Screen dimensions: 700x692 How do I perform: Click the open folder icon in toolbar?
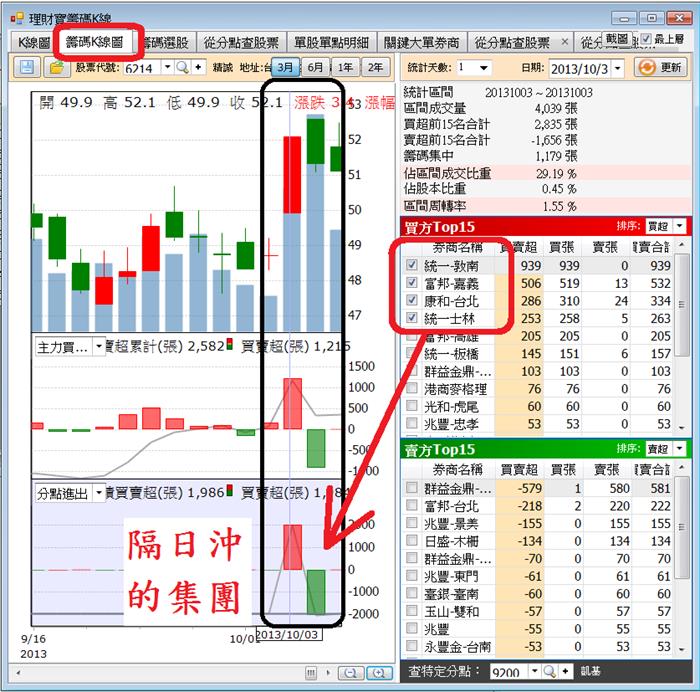(x=57, y=67)
